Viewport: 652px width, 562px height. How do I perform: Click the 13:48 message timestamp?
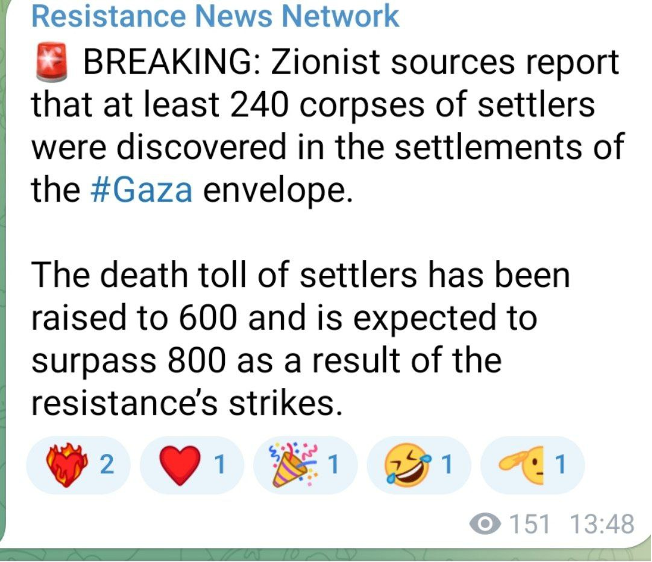[x=601, y=524]
